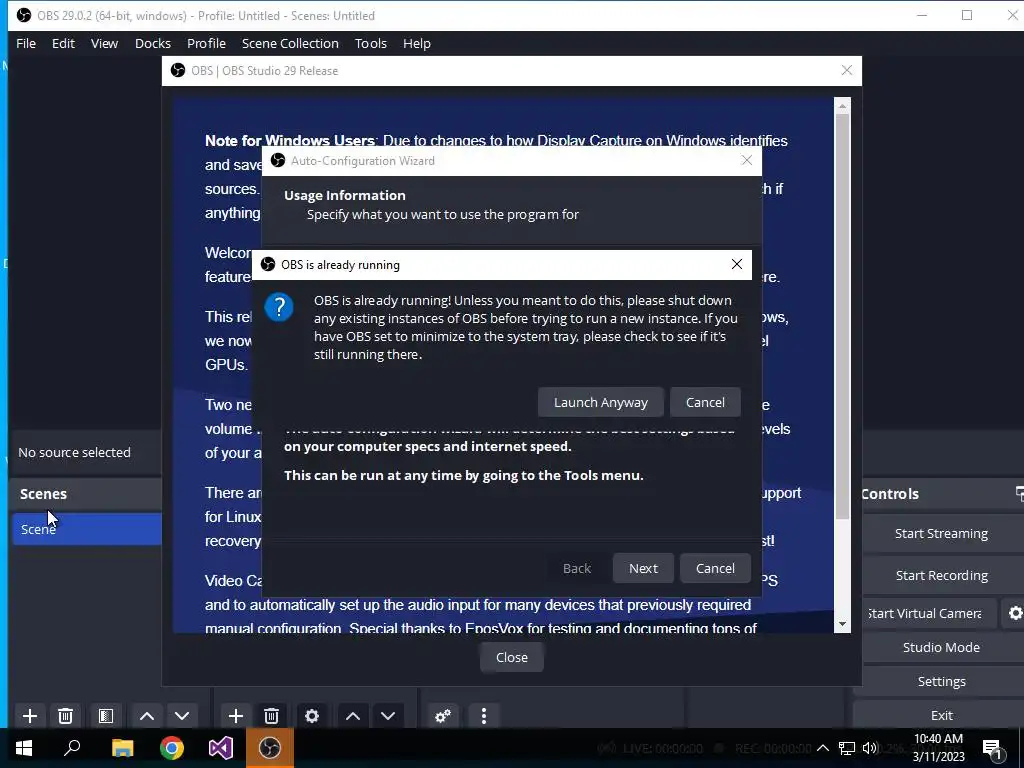The height and width of the screenshot is (768, 1024).
Task: Move source down with the Sources down arrow
Action: (388, 716)
